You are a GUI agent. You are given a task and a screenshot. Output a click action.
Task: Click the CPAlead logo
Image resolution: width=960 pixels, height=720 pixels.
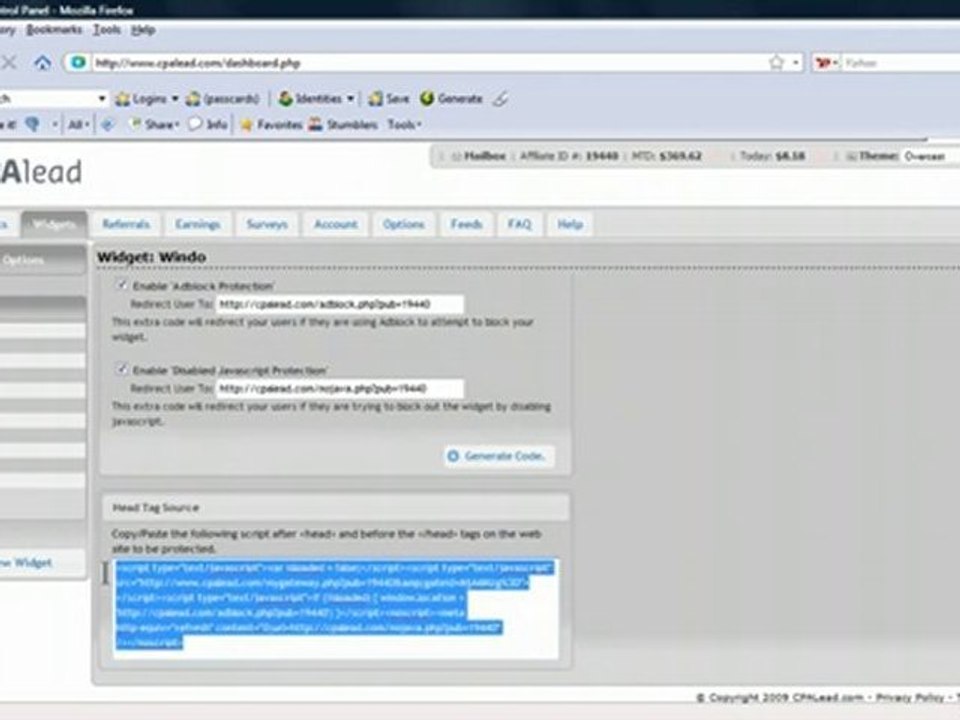(41, 172)
